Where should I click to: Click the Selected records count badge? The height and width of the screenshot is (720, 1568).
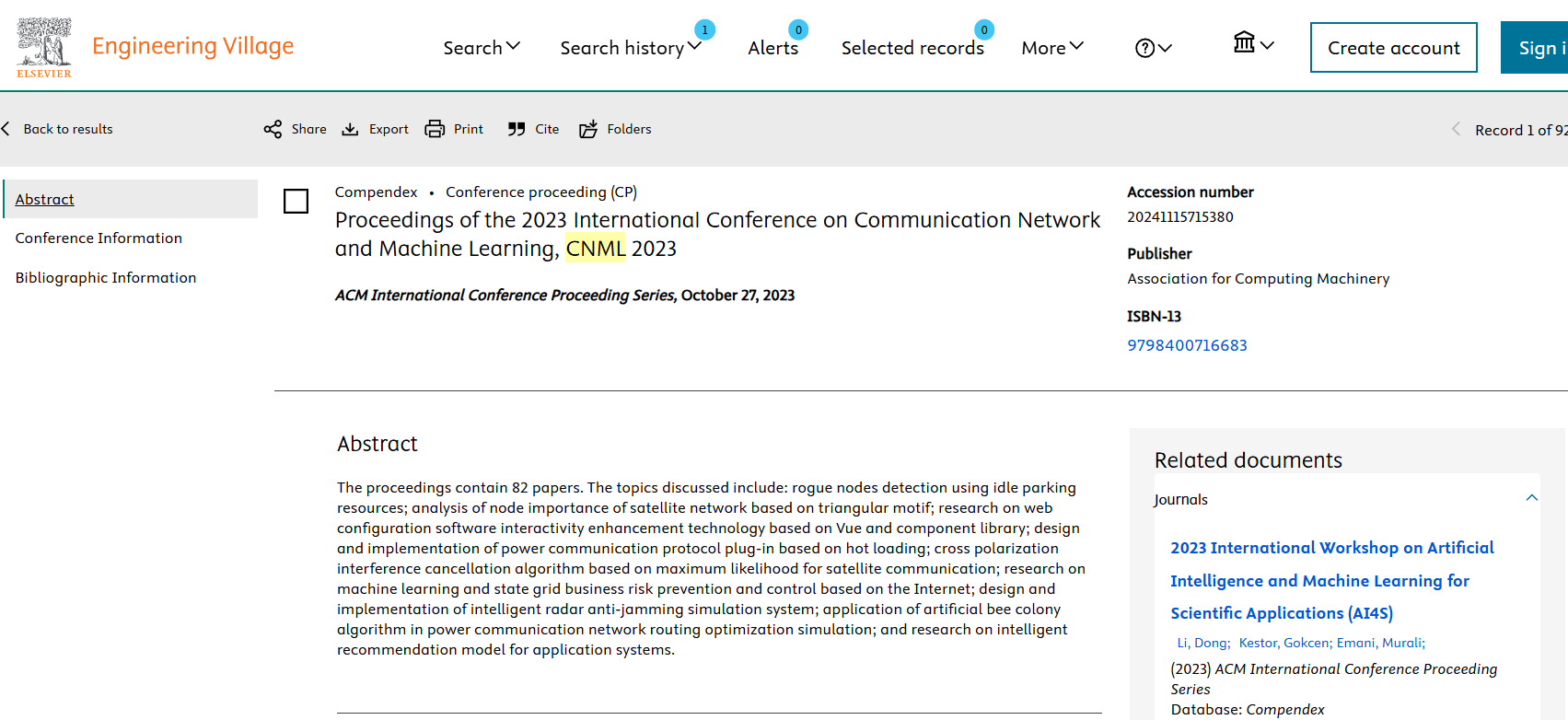click(984, 30)
